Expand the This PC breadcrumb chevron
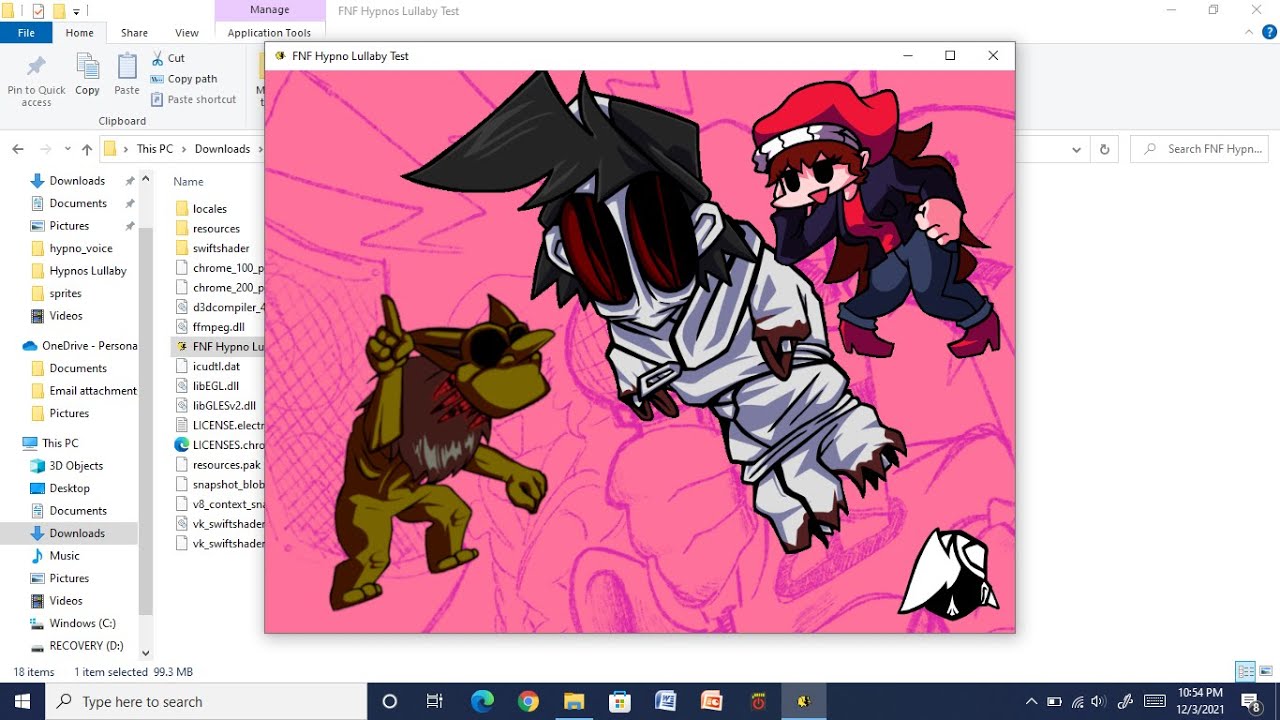Viewport: 1280px width, 720px height. [184, 149]
